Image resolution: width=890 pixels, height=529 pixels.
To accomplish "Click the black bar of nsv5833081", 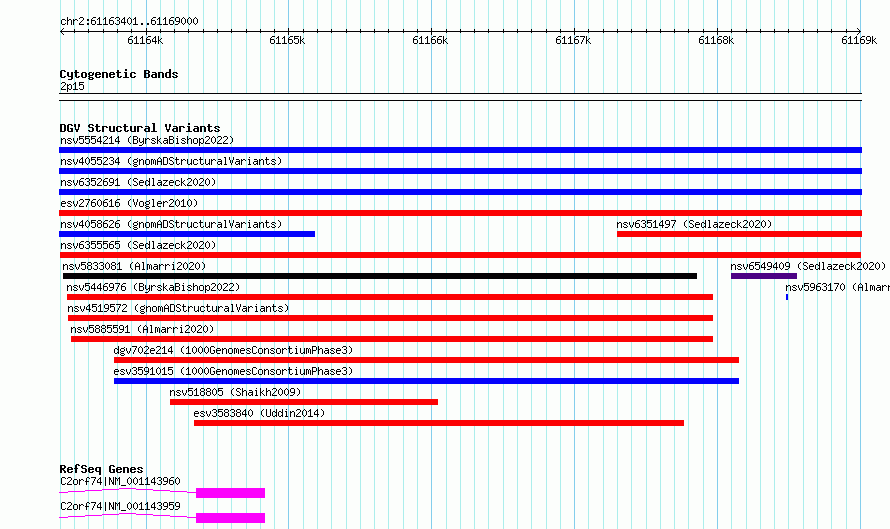I will 380,276.
